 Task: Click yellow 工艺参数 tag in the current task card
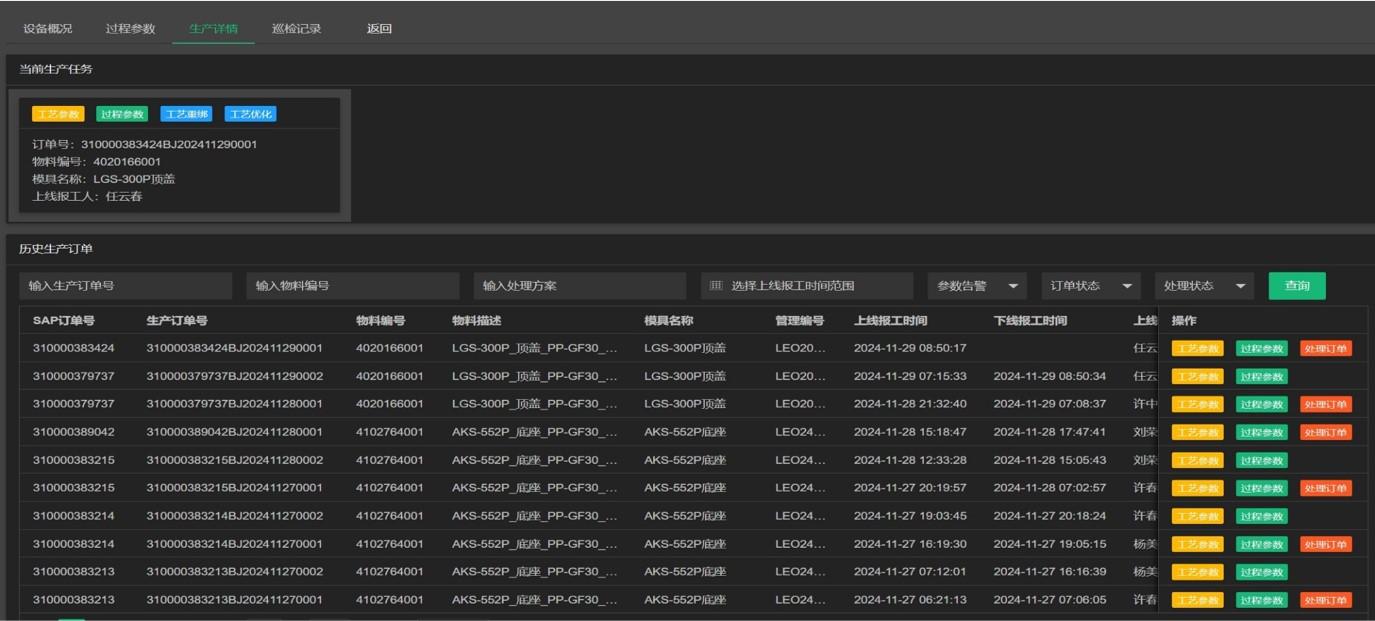pyautogui.click(x=58, y=114)
